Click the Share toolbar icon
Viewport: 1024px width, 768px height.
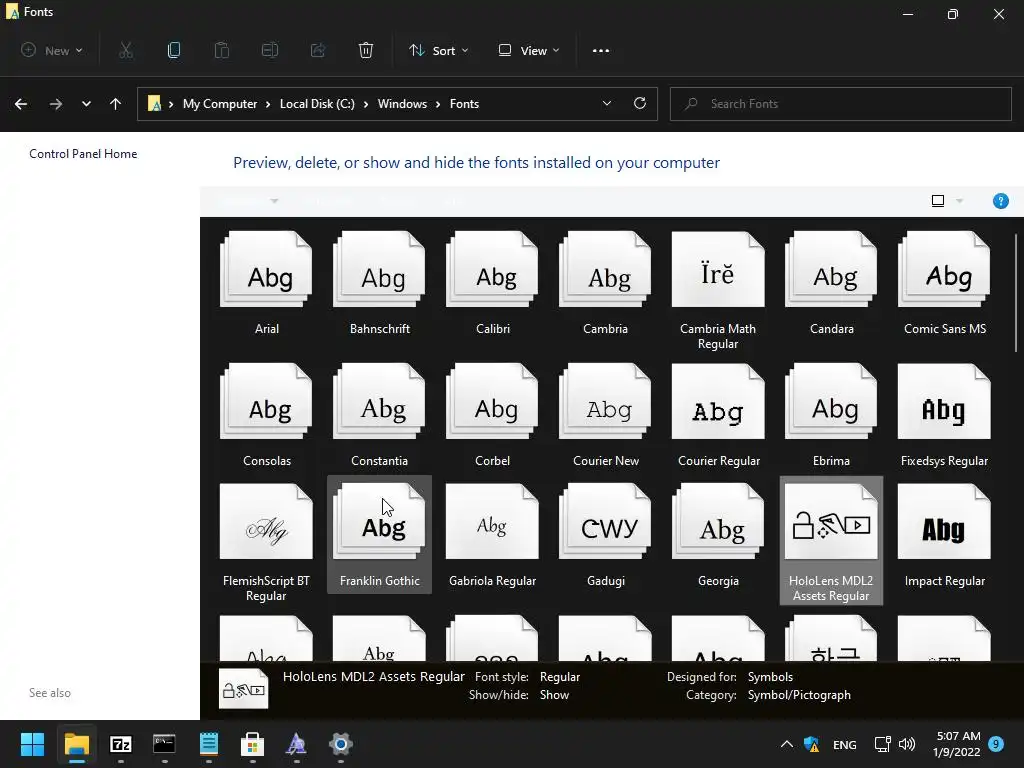pos(318,50)
